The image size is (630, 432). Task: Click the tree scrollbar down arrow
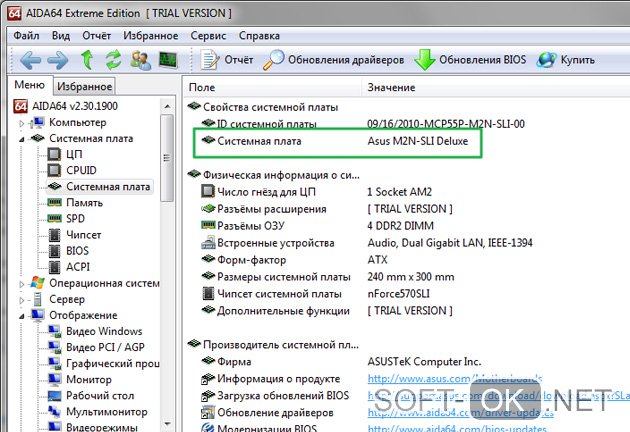point(167,424)
